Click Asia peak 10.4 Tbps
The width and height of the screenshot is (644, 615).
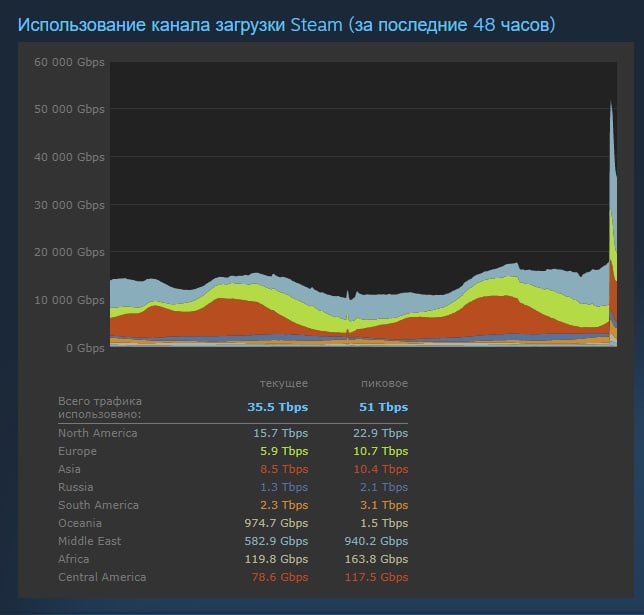pyautogui.click(x=381, y=469)
